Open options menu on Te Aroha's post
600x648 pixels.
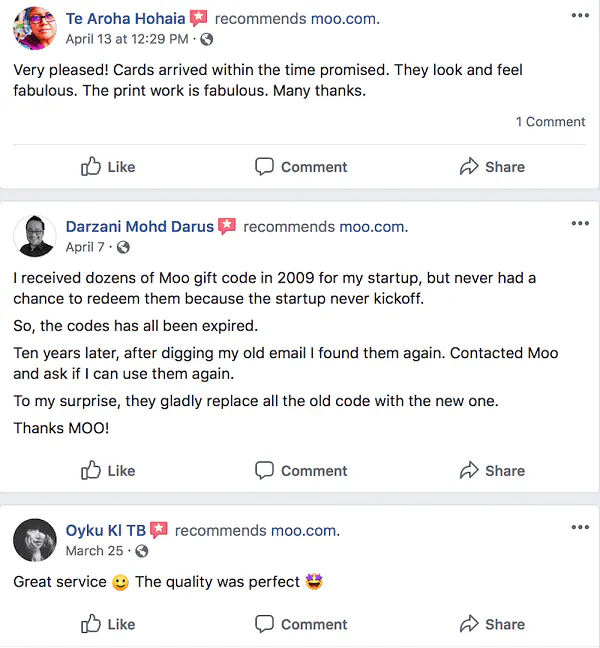(580, 16)
